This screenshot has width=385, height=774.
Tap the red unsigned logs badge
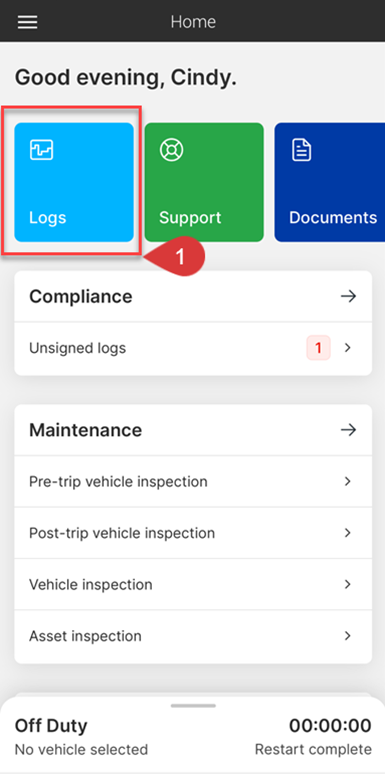click(x=318, y=348)
